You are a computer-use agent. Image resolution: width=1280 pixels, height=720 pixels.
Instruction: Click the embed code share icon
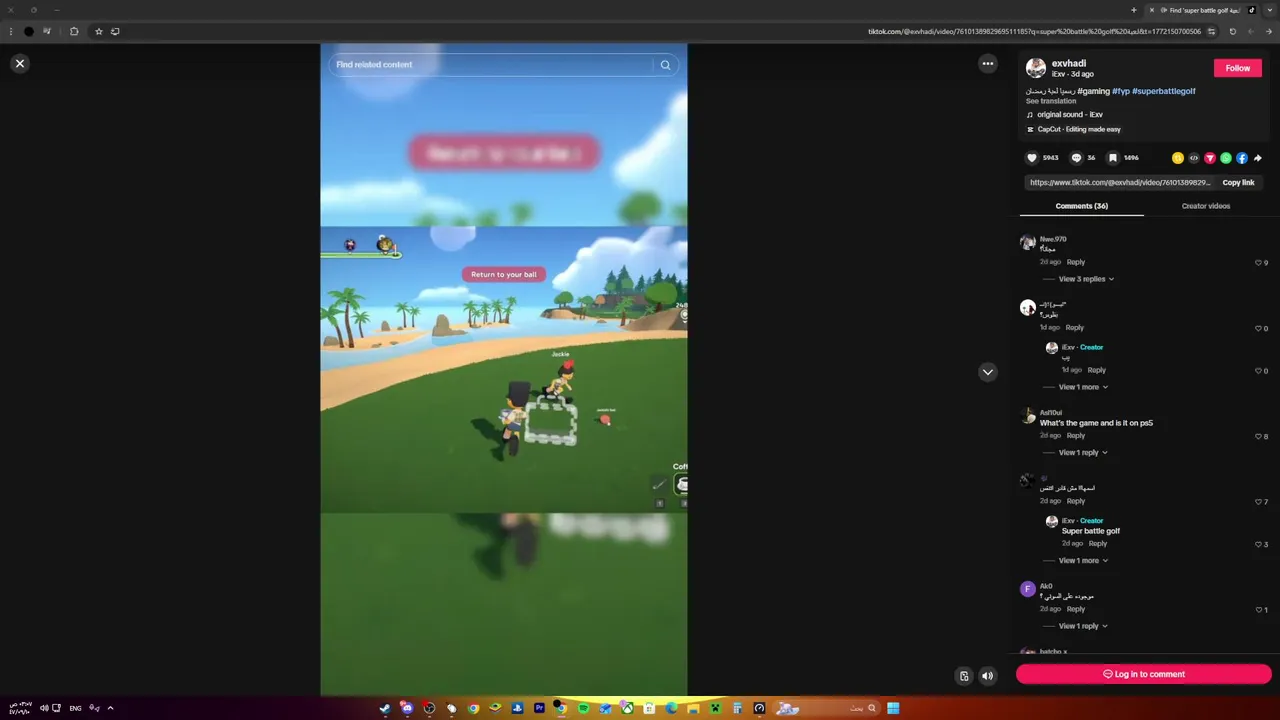point(1194,158)
